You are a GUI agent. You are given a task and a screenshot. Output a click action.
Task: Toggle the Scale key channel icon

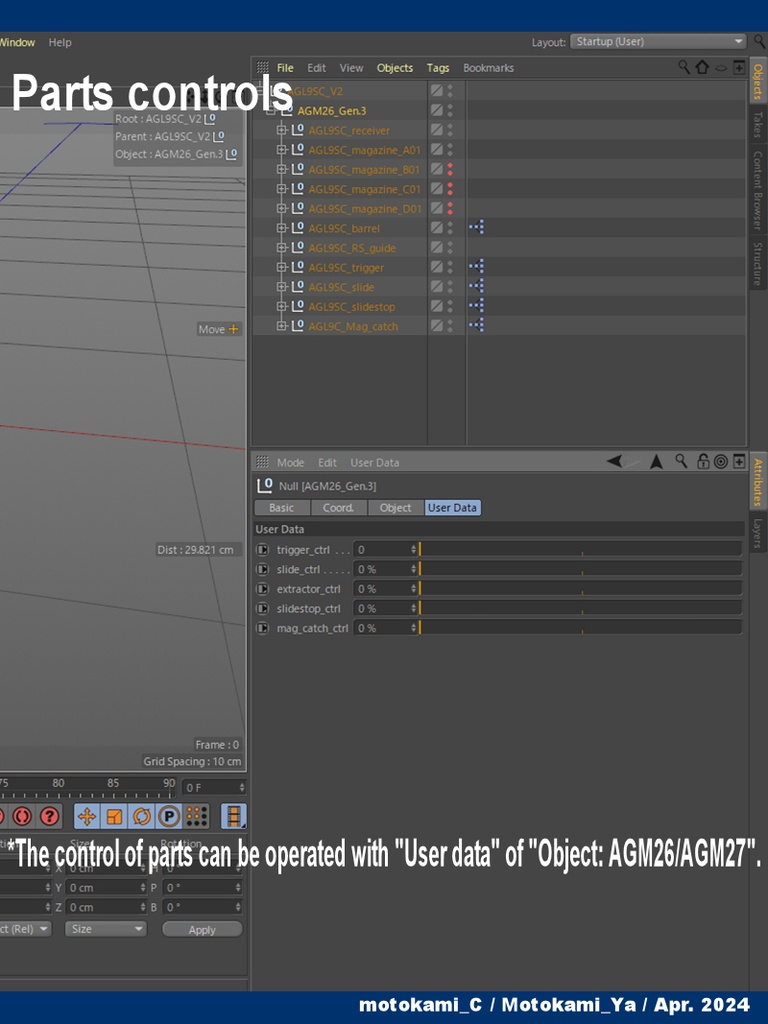tap(114, 816)
